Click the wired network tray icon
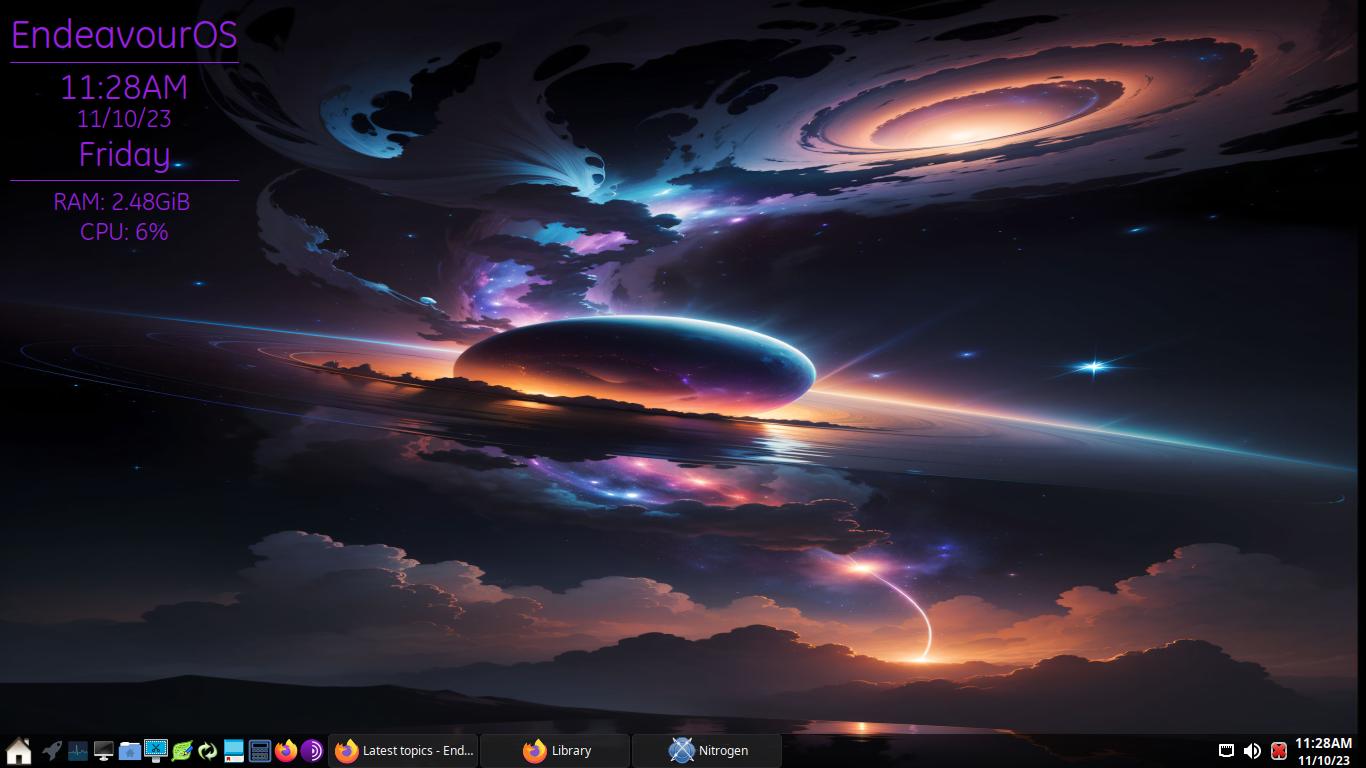This screenshot has height=768, width=1366. coord(1226,750)
